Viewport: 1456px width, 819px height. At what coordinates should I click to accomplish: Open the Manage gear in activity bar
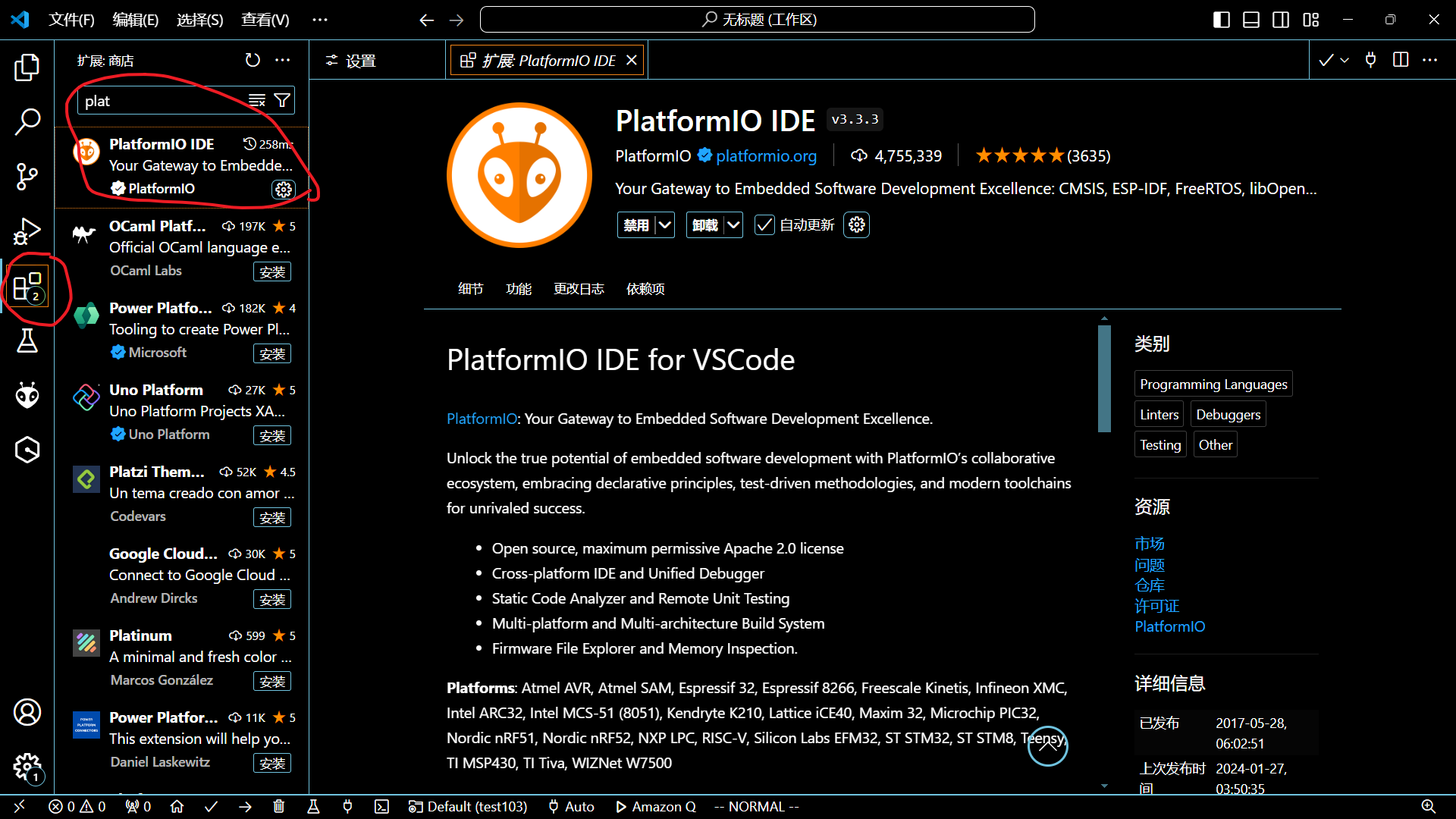coord(27,767)
